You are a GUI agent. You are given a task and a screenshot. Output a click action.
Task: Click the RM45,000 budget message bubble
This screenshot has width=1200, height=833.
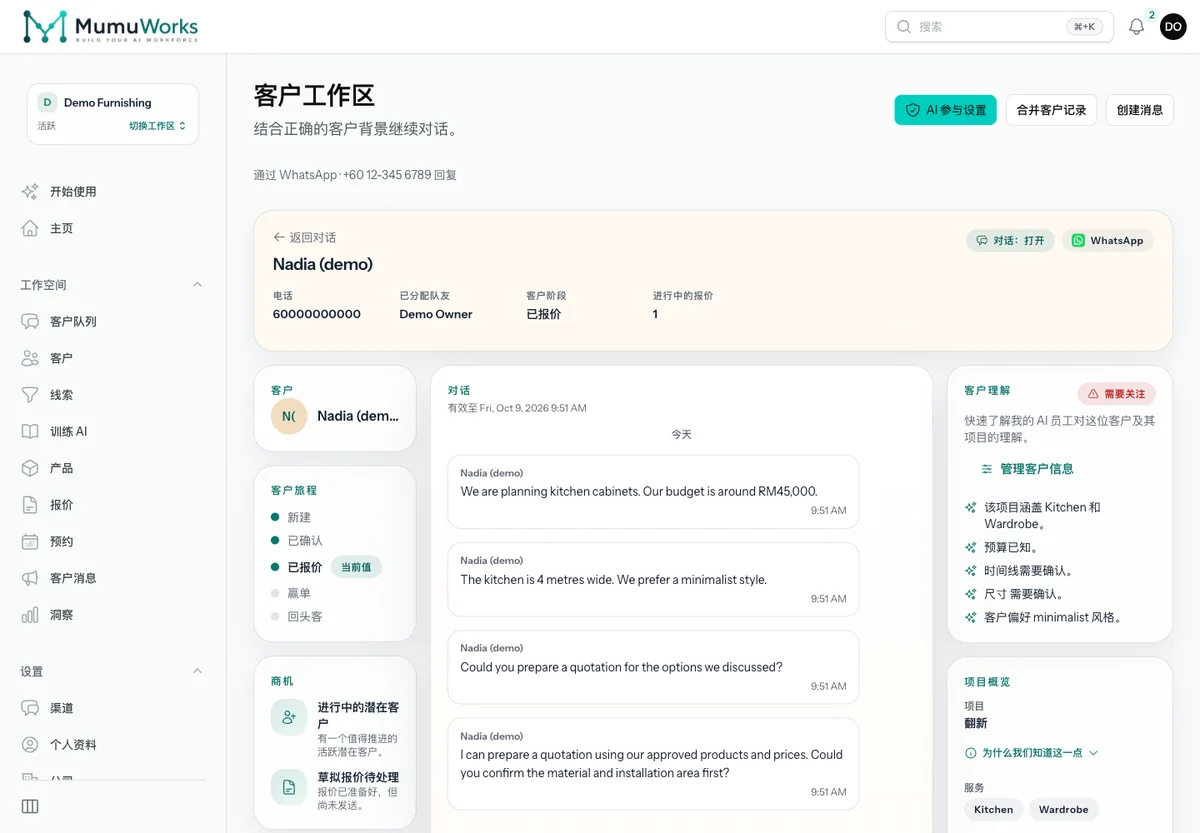pos(653,492)
